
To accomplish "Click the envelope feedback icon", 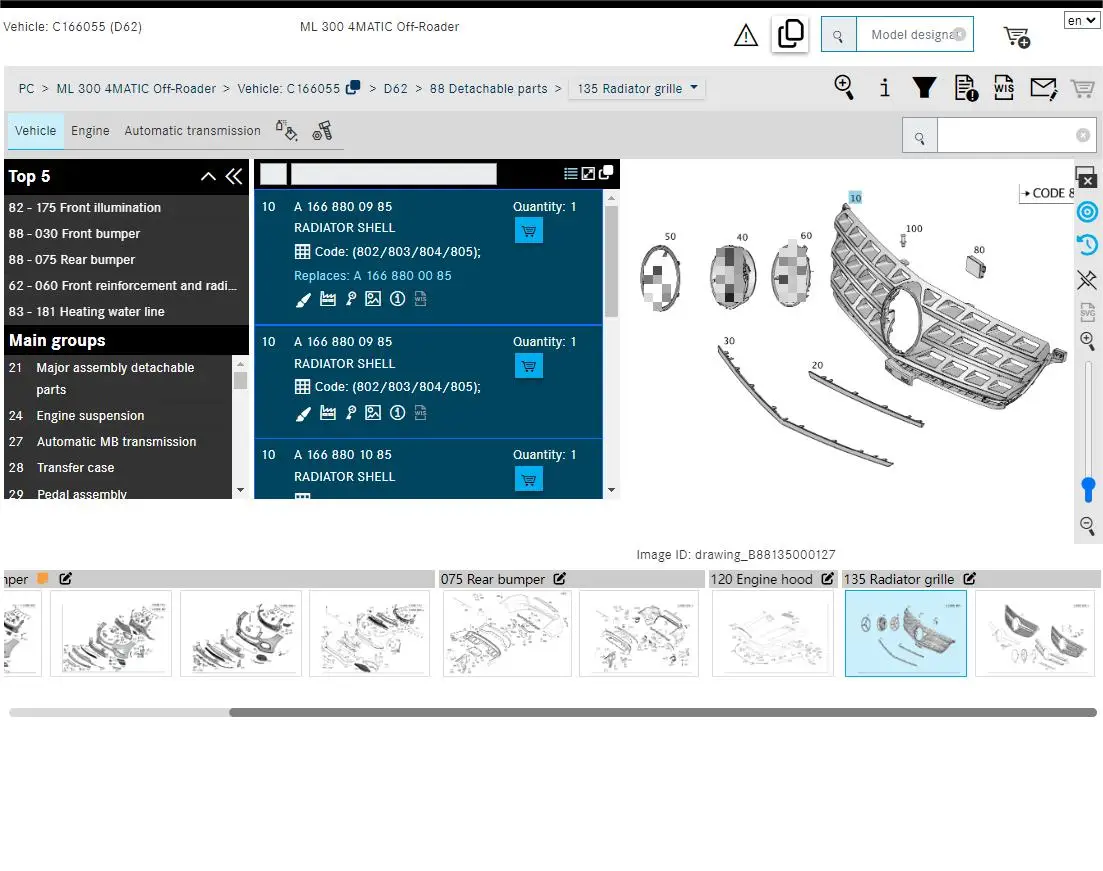I will (x=1043, y=88).
